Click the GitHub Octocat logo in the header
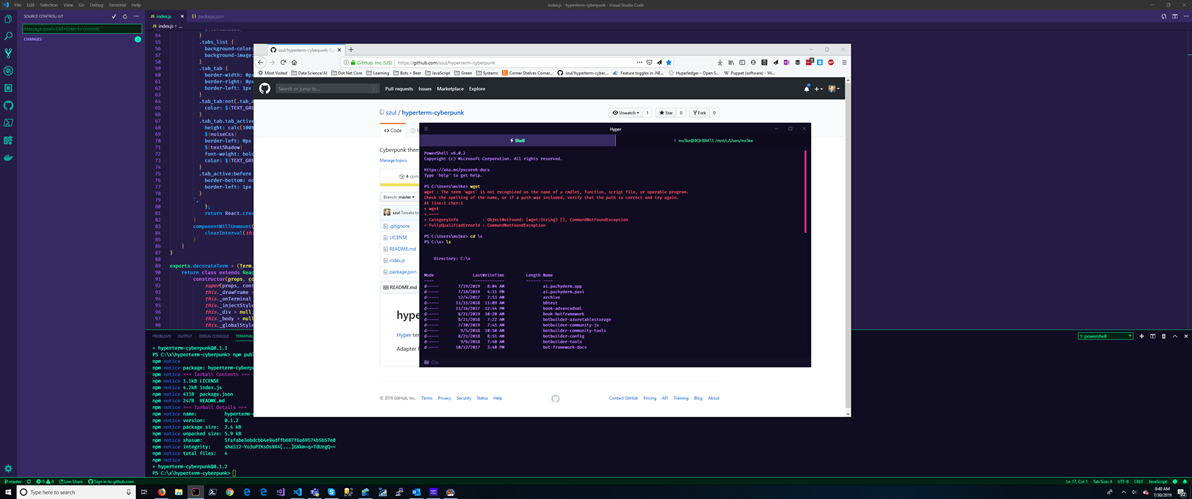This screenshot has width=1192, height=499. (265, 89)
